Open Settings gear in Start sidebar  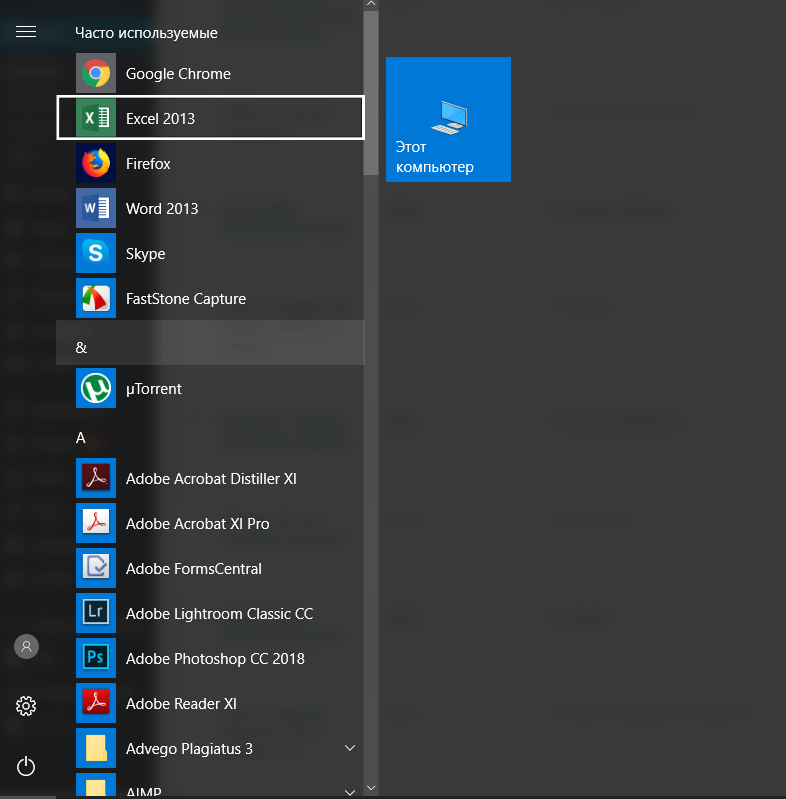(x=26, y=707)
